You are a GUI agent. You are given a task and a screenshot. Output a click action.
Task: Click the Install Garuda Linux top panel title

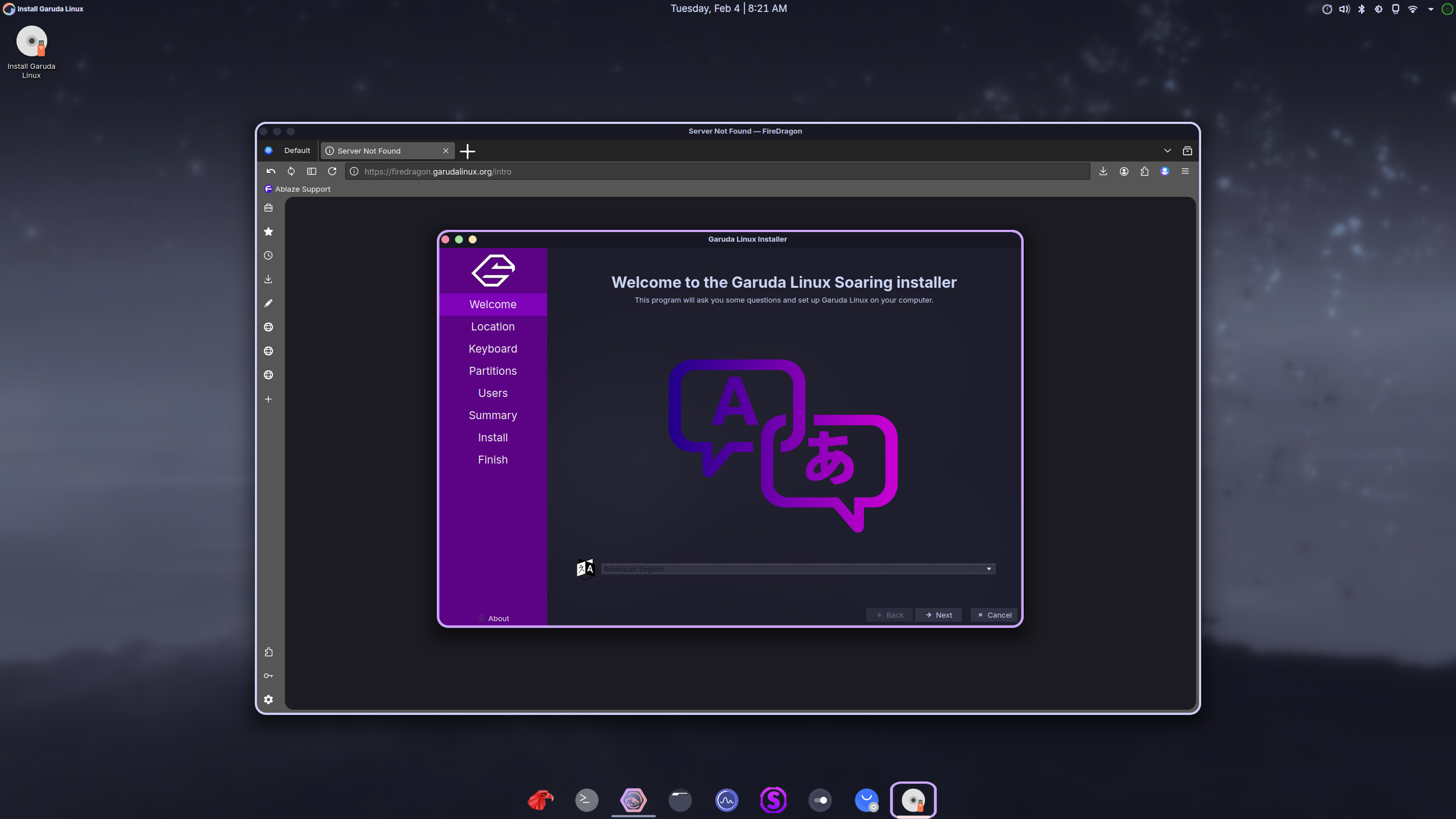[50, 9]
